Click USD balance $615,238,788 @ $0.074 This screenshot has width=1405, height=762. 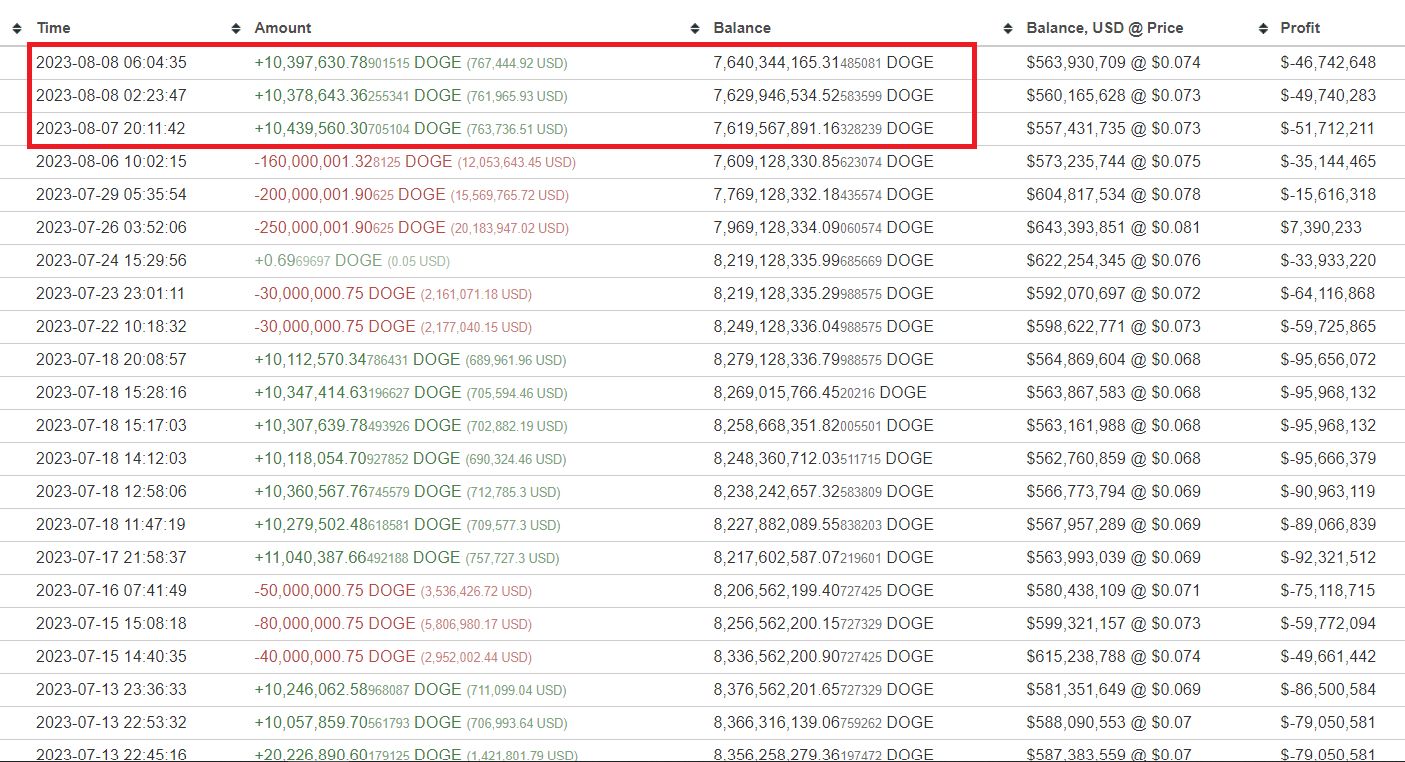tap(1113, 656)
